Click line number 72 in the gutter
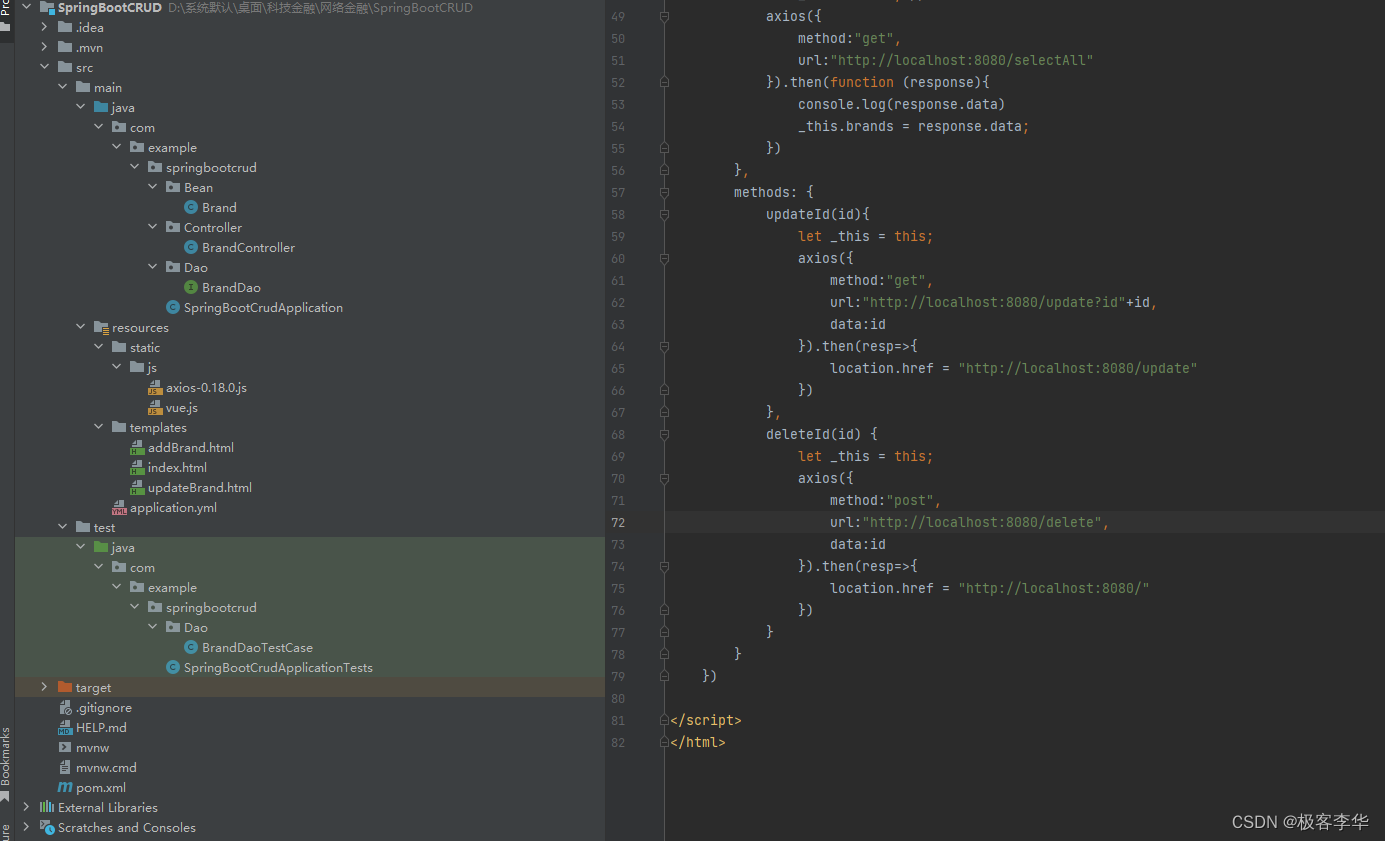The width and height of the screenshot is (1385, 841). point(618,522)
